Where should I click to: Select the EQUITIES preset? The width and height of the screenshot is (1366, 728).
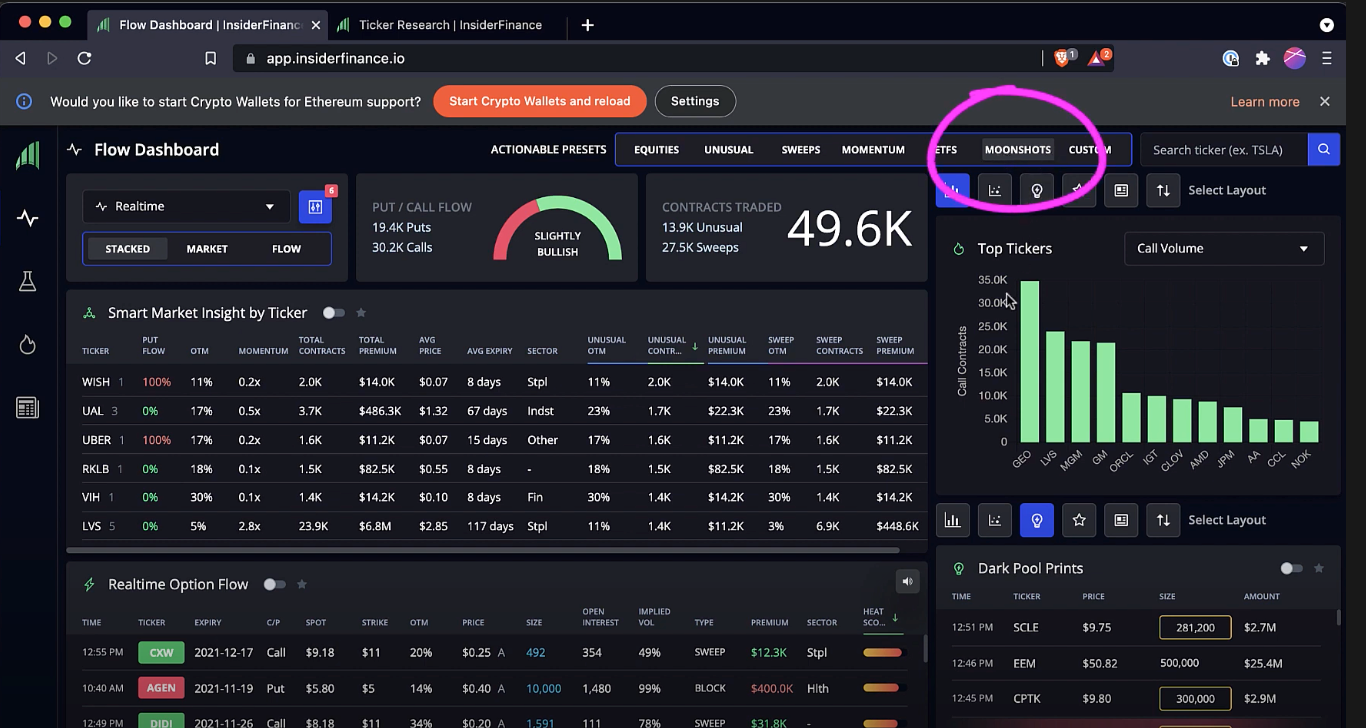[656, 150]
